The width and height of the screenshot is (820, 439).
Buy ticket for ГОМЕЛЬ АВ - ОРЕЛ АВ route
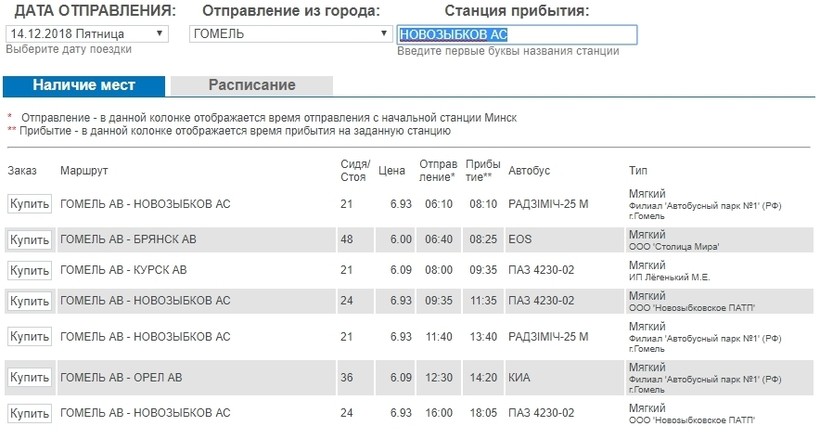click(x=30, y=377)
